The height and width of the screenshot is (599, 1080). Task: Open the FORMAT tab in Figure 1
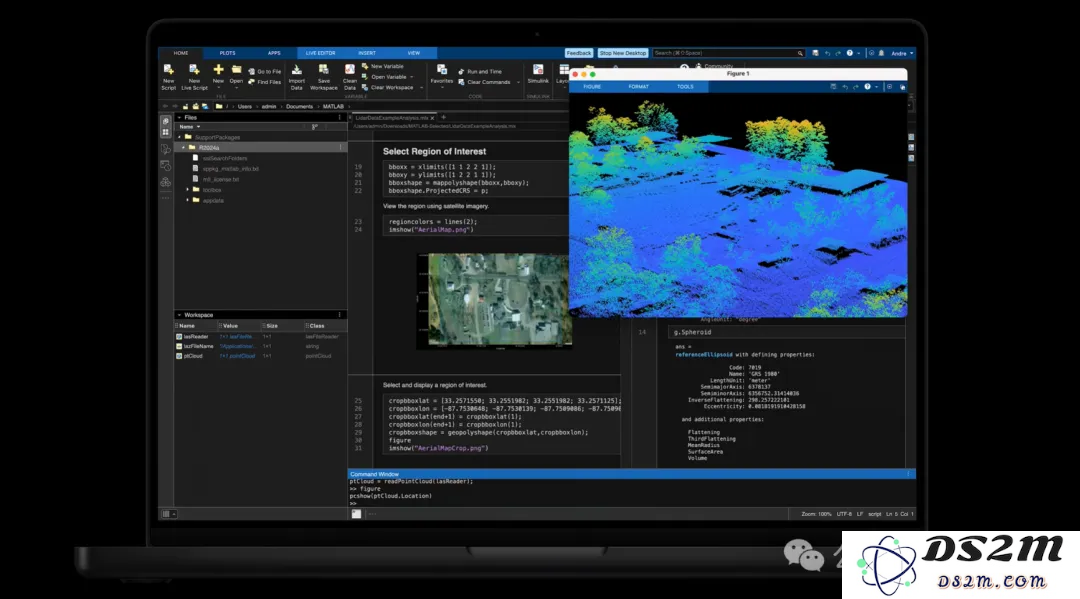click(x=638, y=87)
